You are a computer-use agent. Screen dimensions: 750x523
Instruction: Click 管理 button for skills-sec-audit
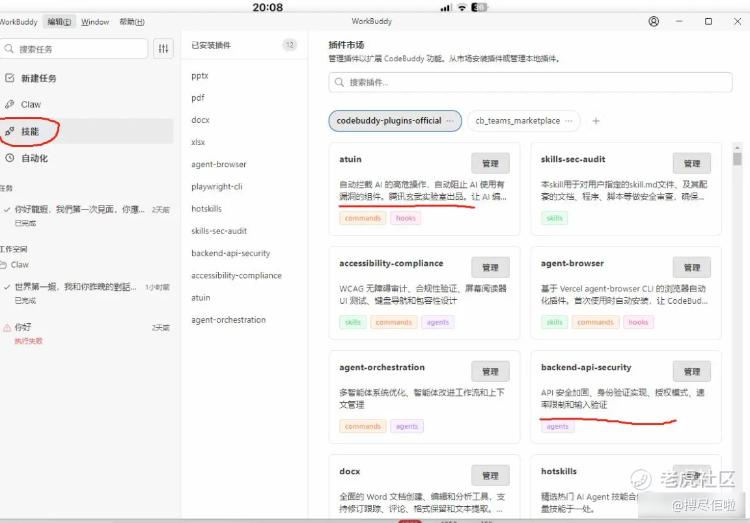692,164
